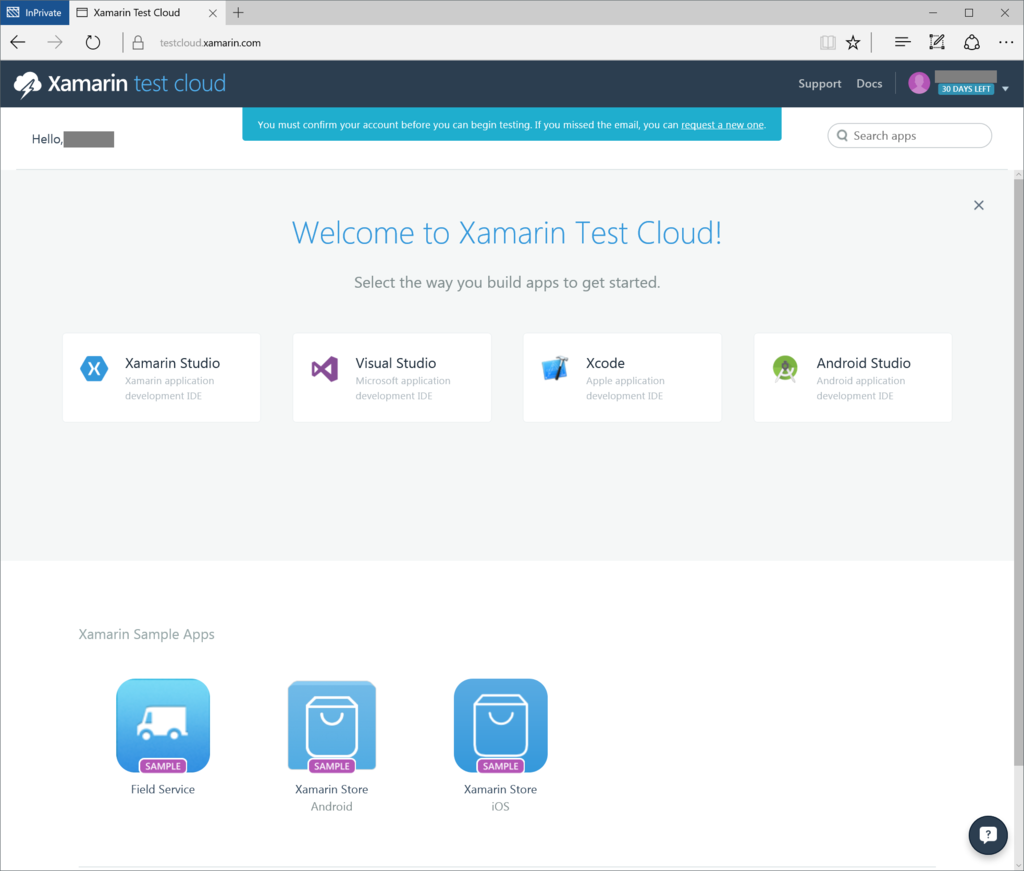1024x871 pixels.
Task: Click into the Search apps field
Action: tap(910, 136)
